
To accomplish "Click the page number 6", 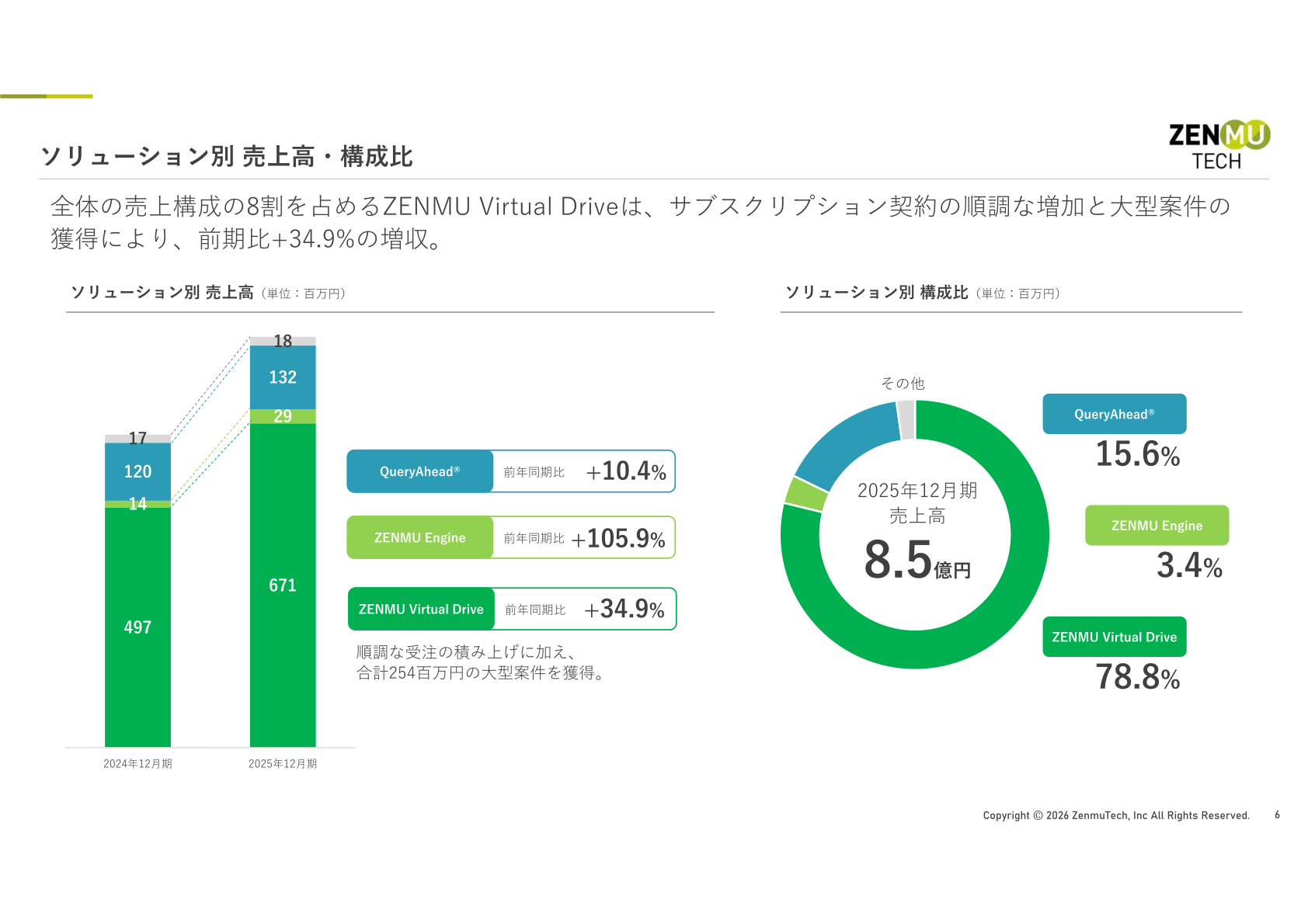I will 1277,815.
